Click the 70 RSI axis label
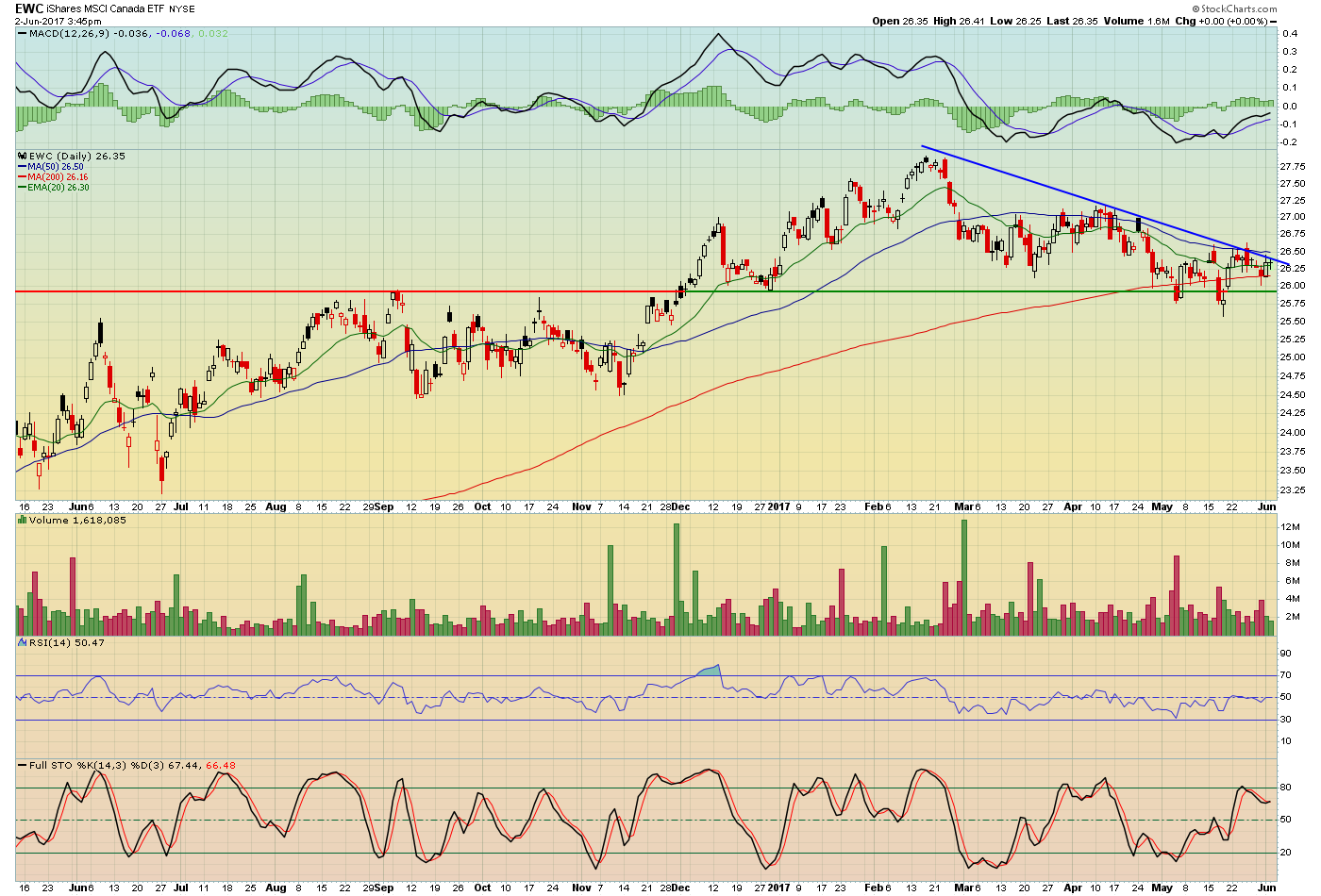 [1285, 675]
